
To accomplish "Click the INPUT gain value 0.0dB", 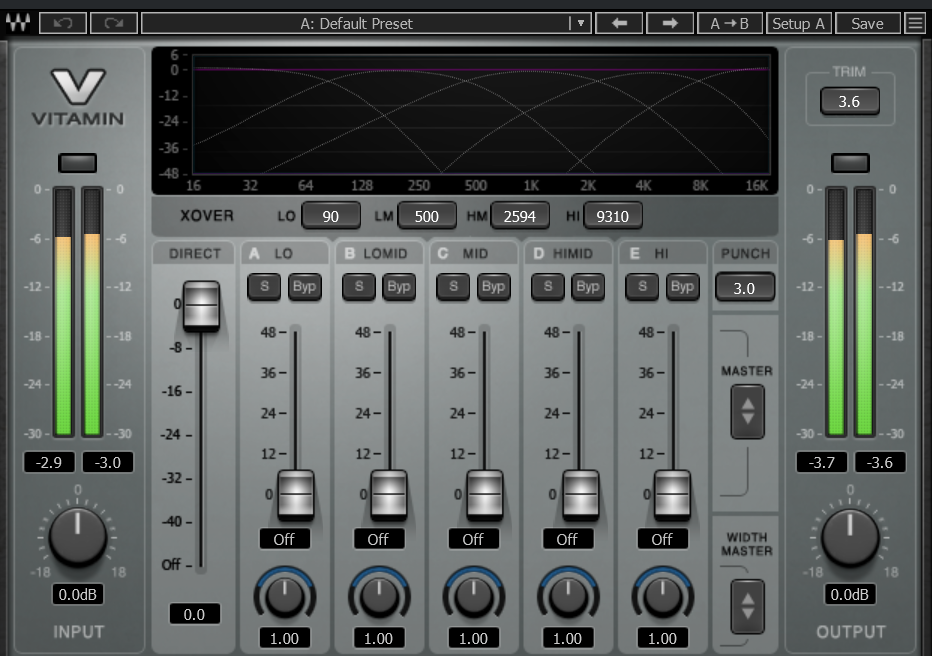I will click(x=77, y=594).
